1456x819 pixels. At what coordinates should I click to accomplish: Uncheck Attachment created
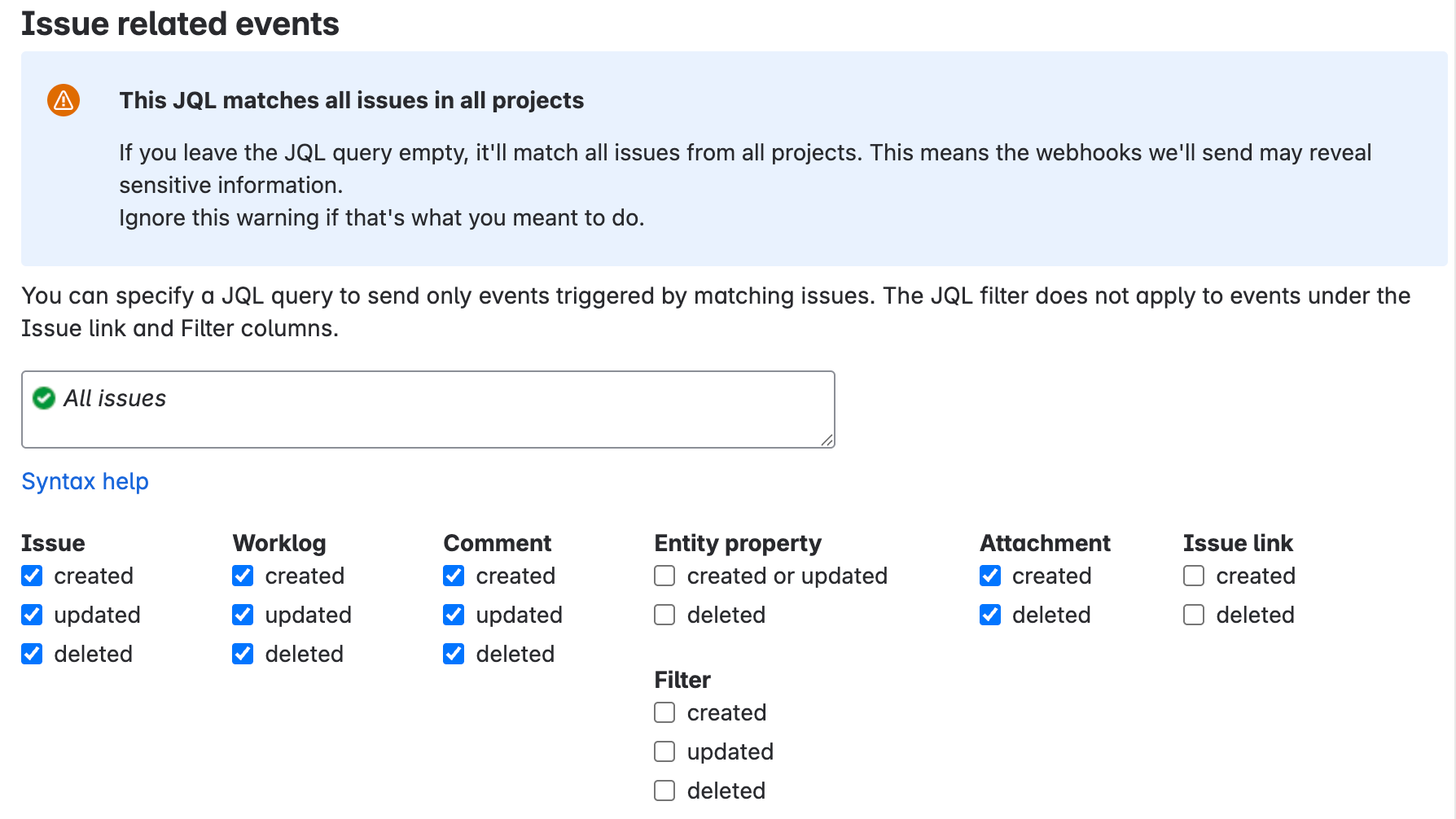[989, 576]
